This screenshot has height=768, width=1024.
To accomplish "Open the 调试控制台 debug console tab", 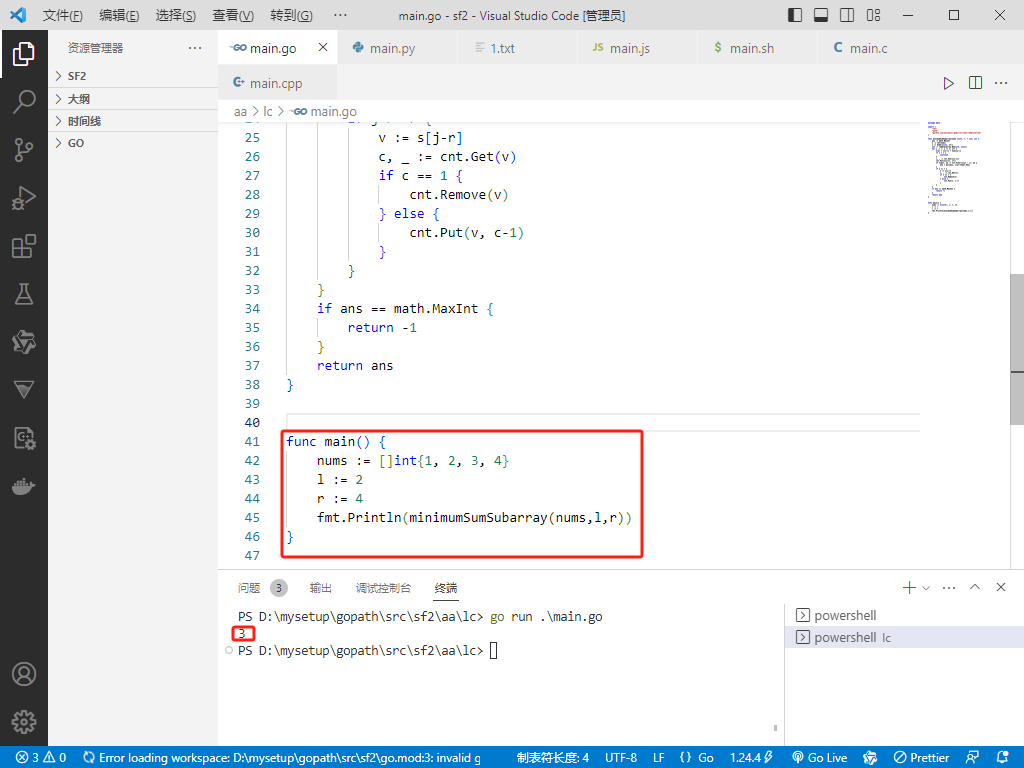I will 383,588.
